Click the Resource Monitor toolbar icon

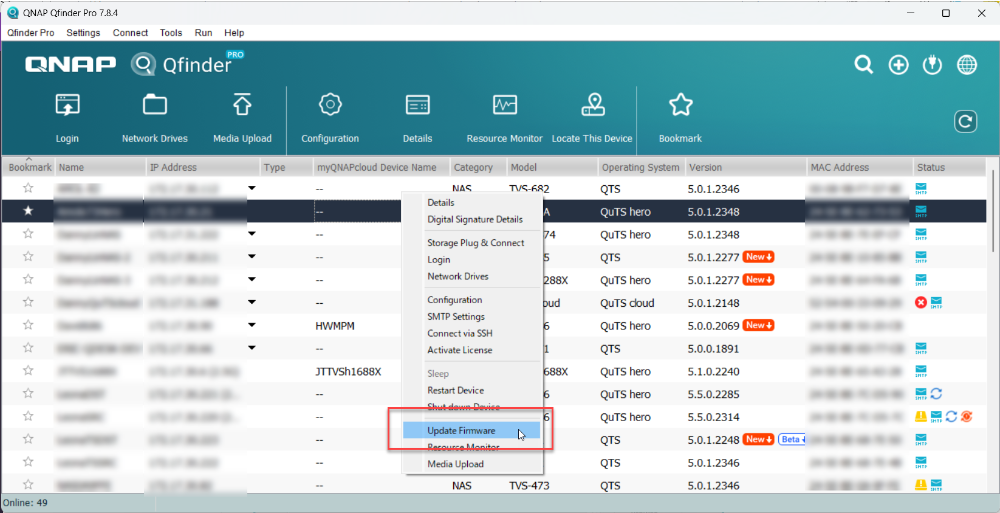point(504,105)
